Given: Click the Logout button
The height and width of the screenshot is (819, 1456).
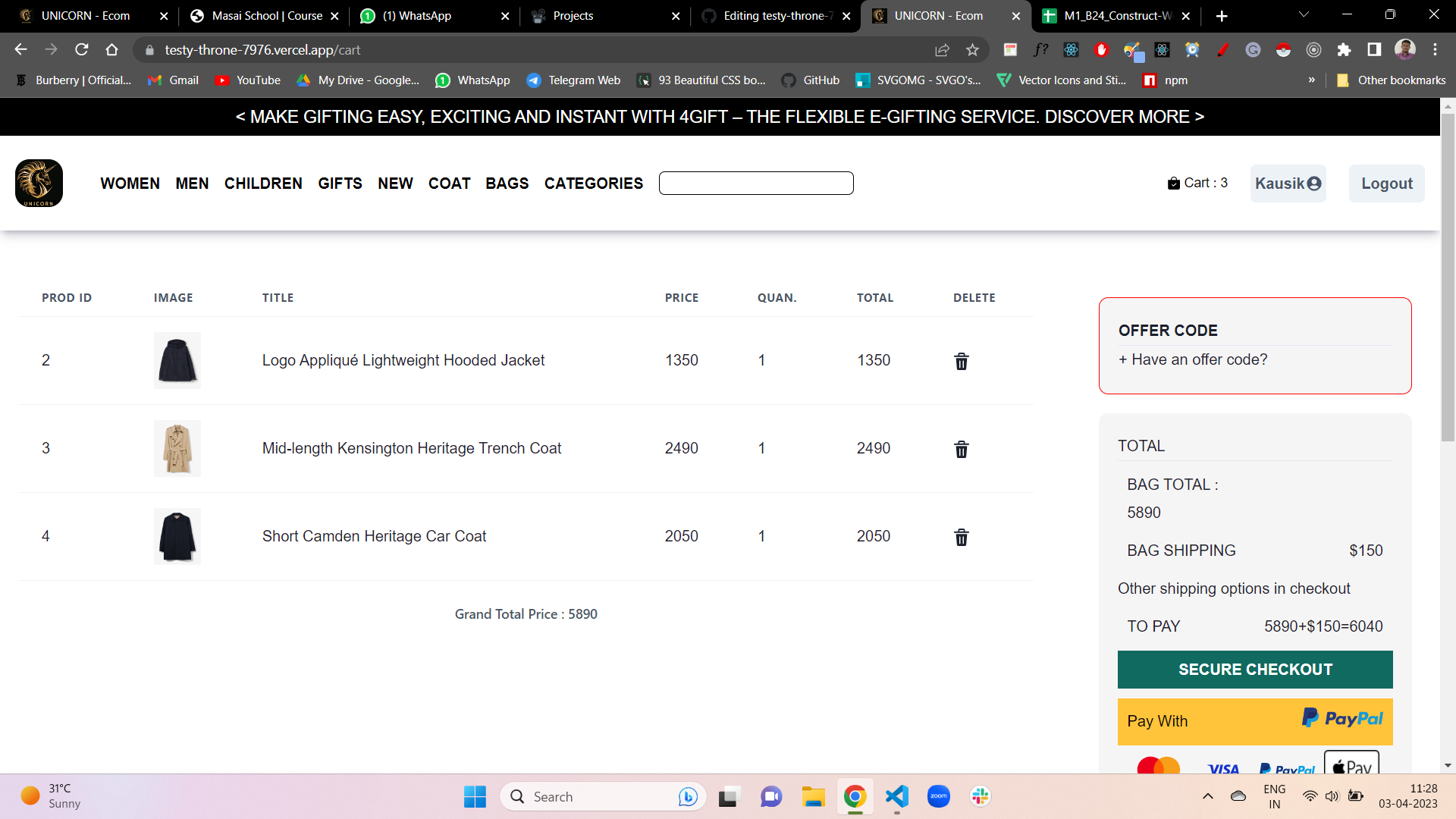Looking at the screenshot, I should click(1386, 183).
